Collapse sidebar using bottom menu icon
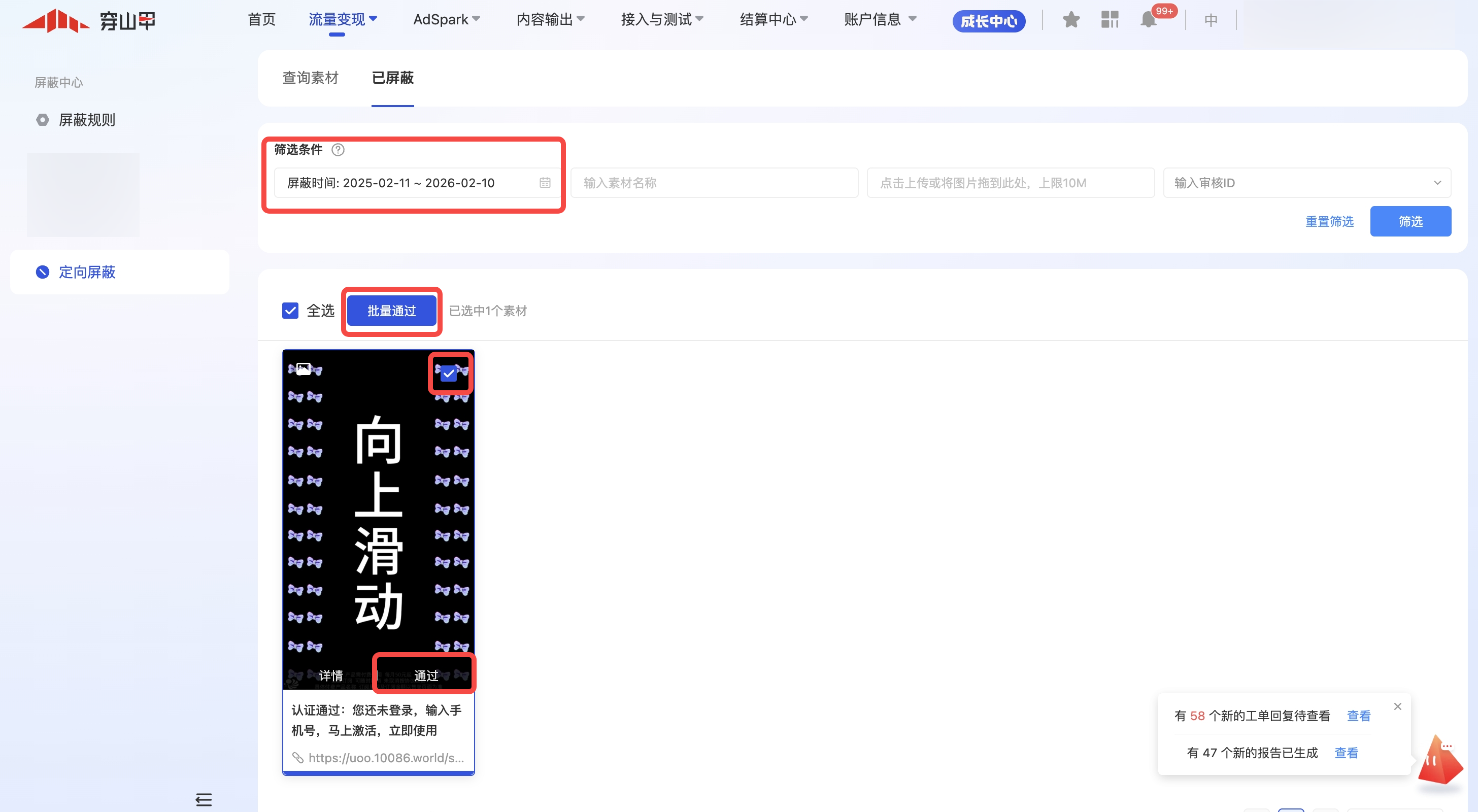This screenshot has height=812, width=1478. [x=204, y=799]
